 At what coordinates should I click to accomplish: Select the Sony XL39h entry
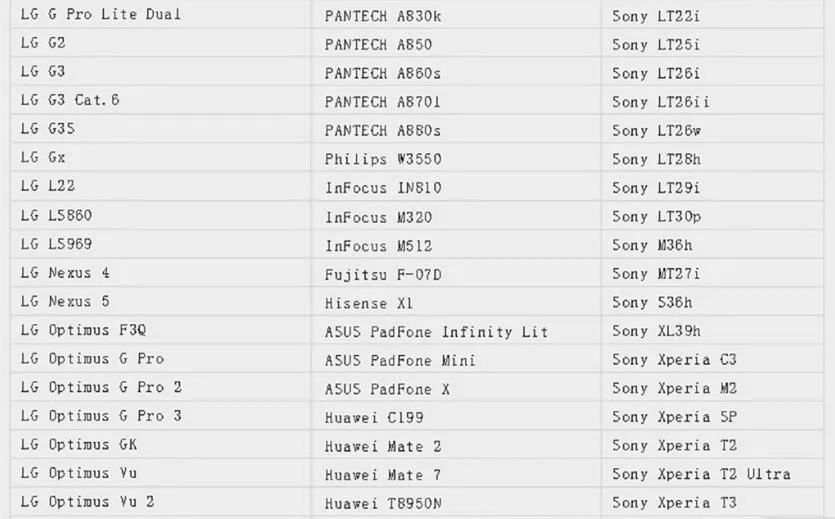pyautogui.click(x=713, y=330)
